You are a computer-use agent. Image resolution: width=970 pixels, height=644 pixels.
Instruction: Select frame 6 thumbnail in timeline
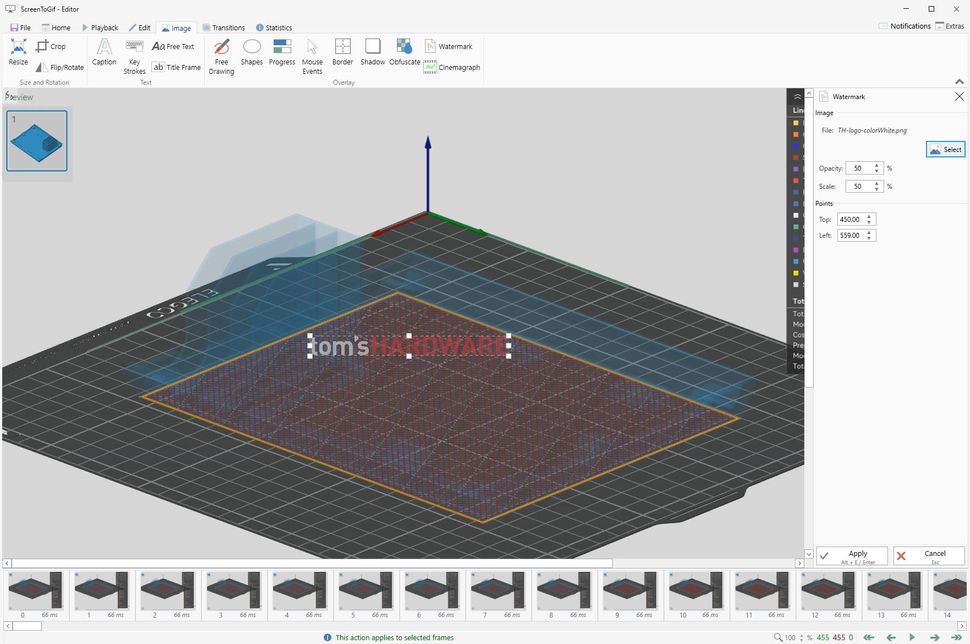[x=433, y=591]
